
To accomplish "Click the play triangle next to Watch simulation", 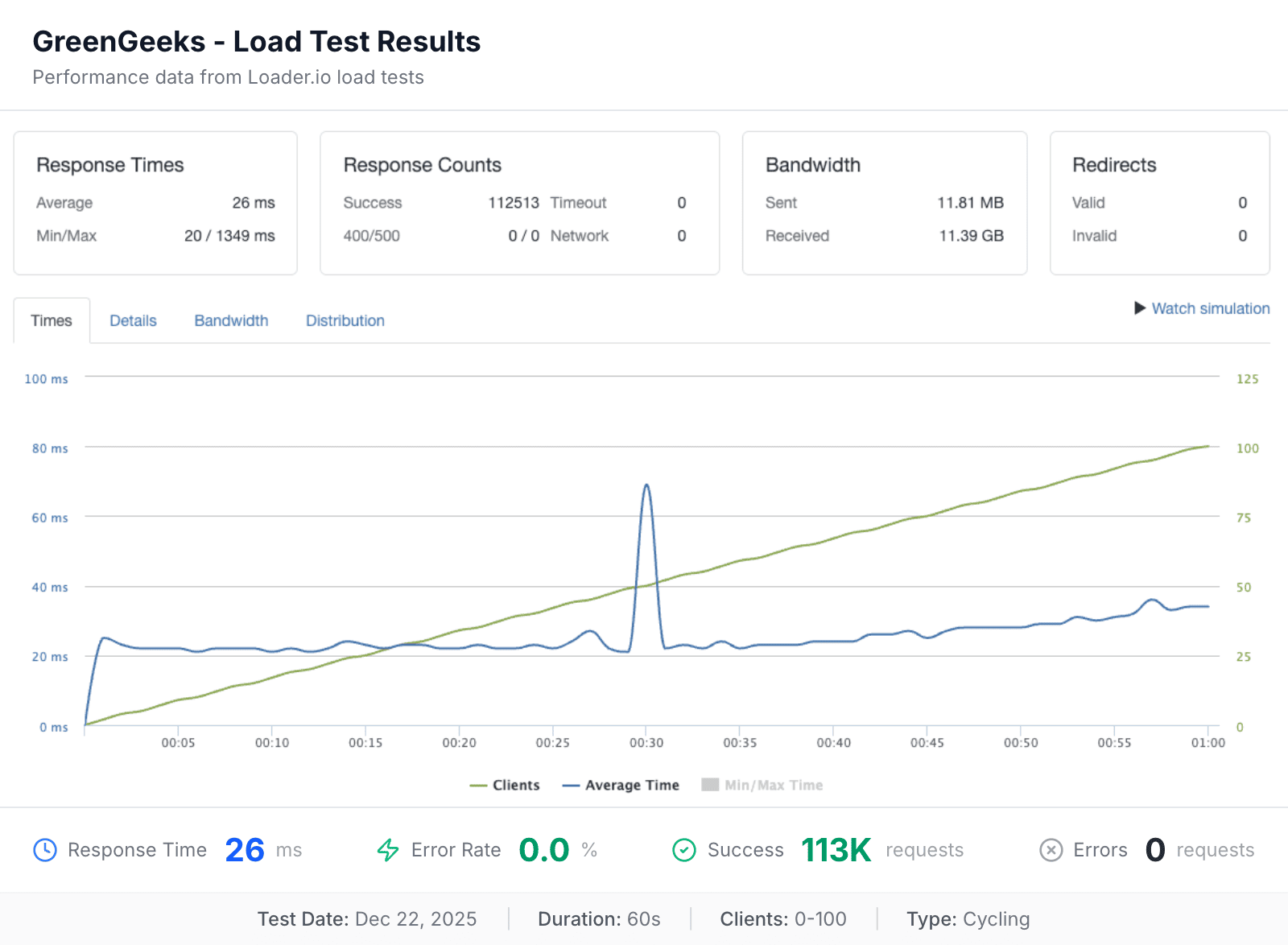I will (1140, 308).
